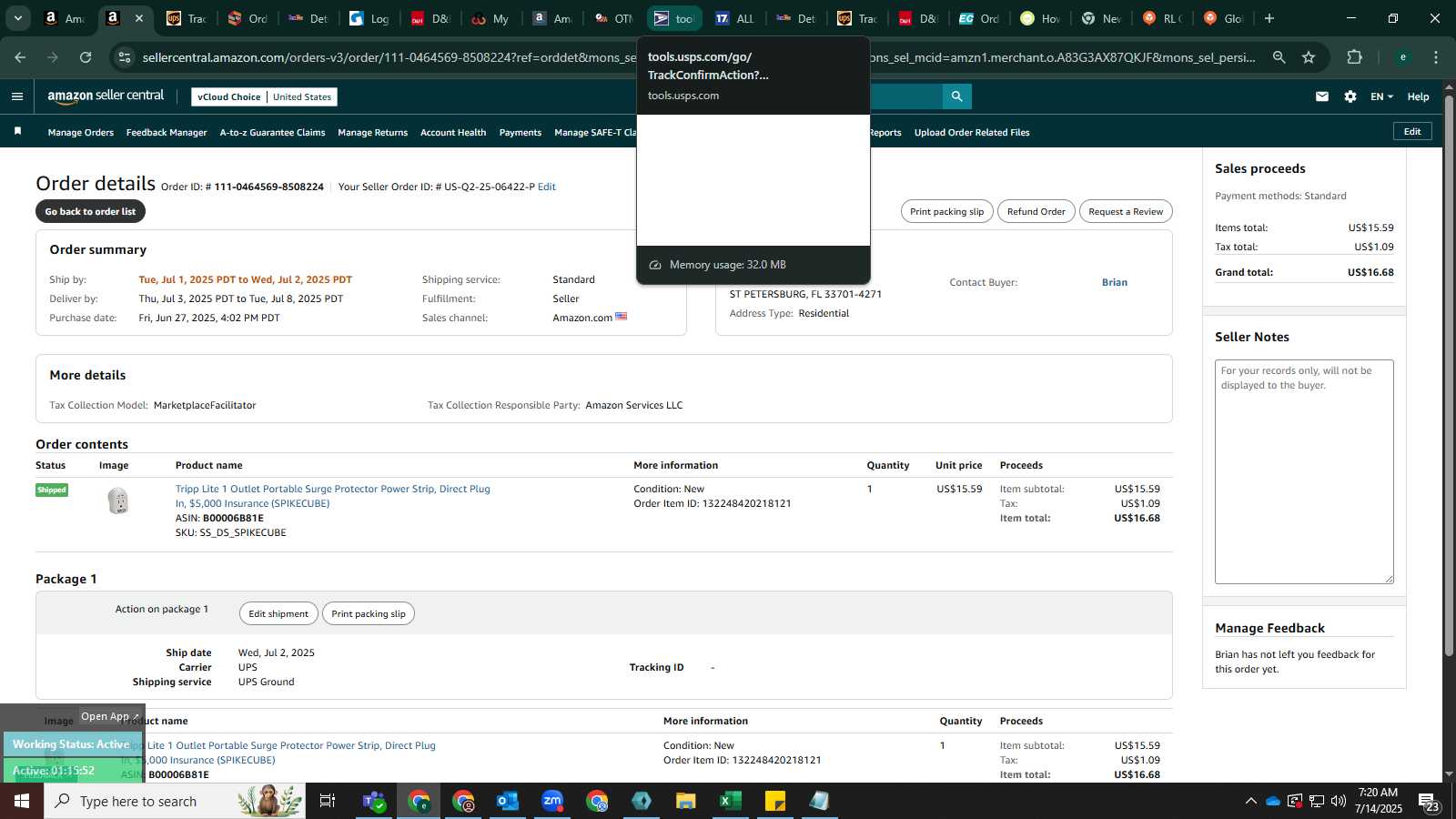Switch to the tools.usps.com tab
Screen dimensions: 1456x819
pos(674,18)
